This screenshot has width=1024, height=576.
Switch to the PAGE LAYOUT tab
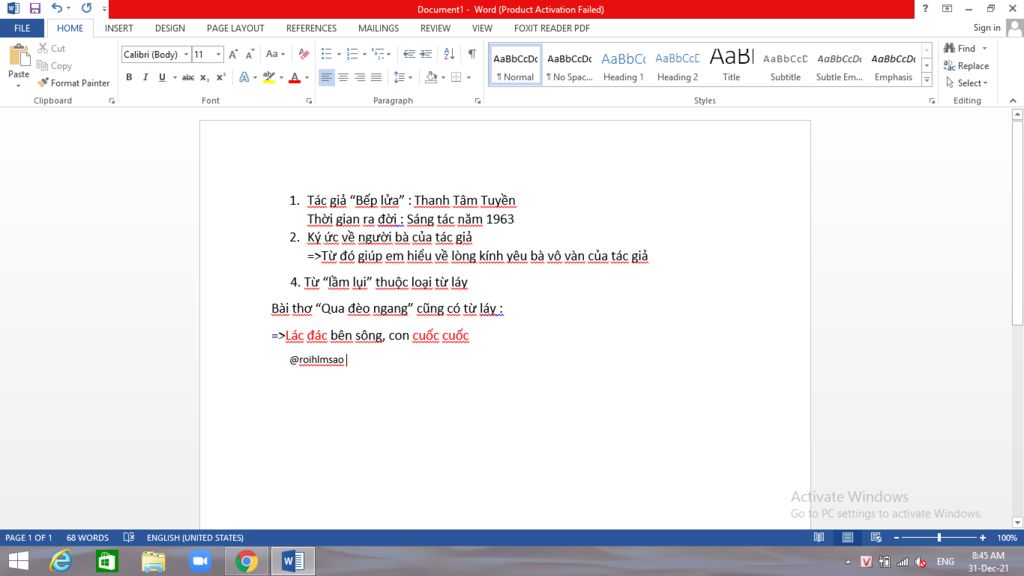[235, 28]
